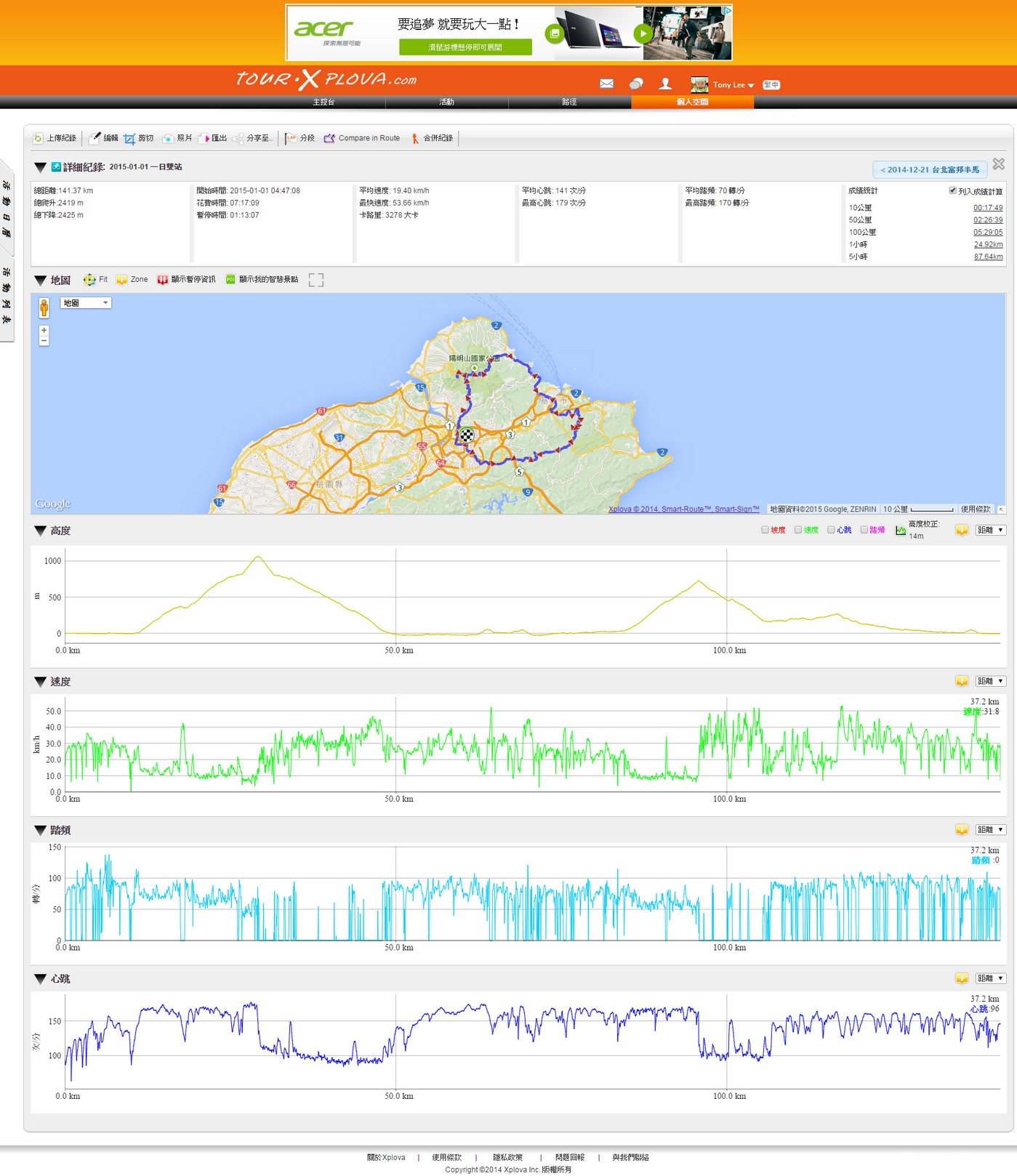
Task: Open the 地圖 map type dropdown
Action: tap(86, 303)
